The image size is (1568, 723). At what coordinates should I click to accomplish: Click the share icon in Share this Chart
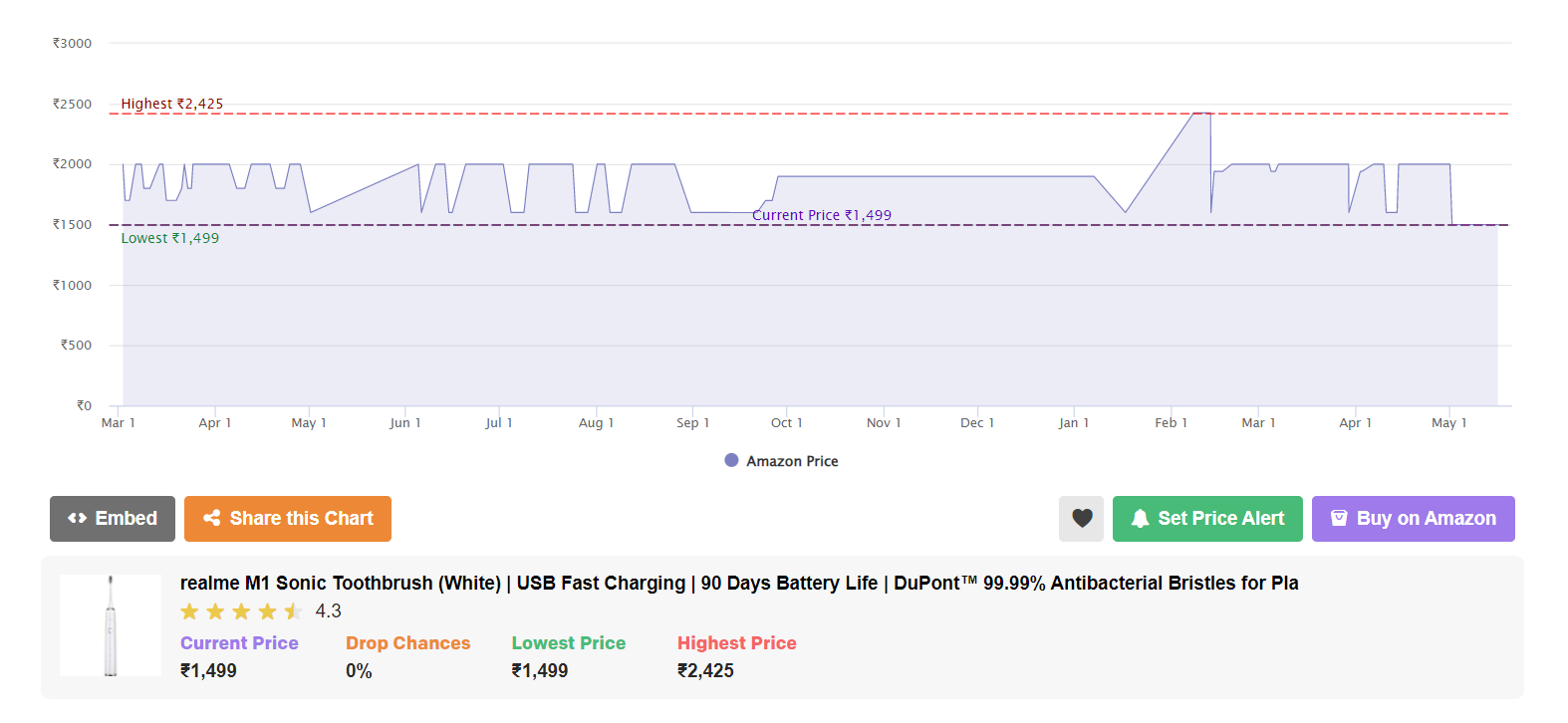pyautogui.click(x=211, y=519)
